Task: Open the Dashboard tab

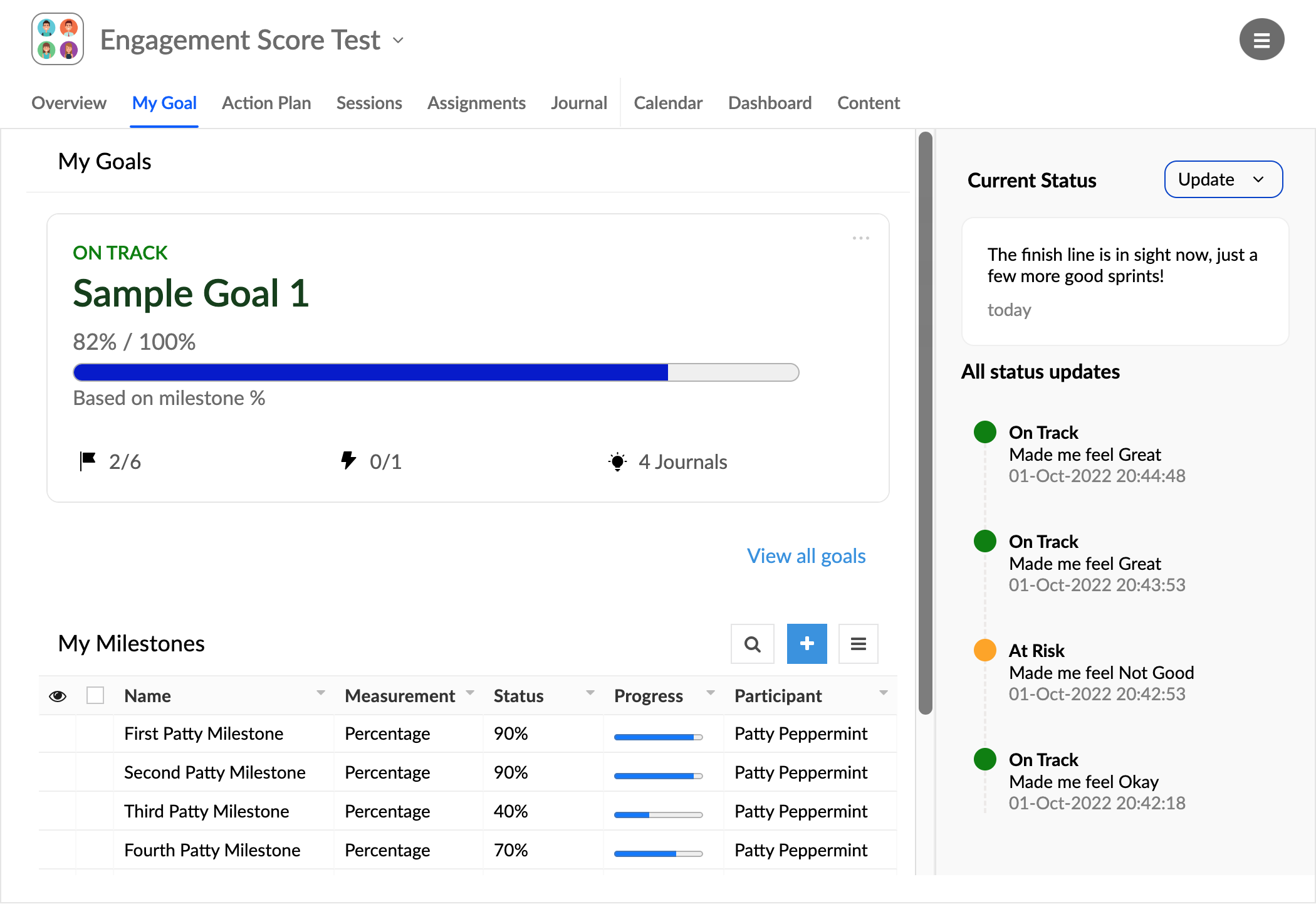Action: point(770,103)
